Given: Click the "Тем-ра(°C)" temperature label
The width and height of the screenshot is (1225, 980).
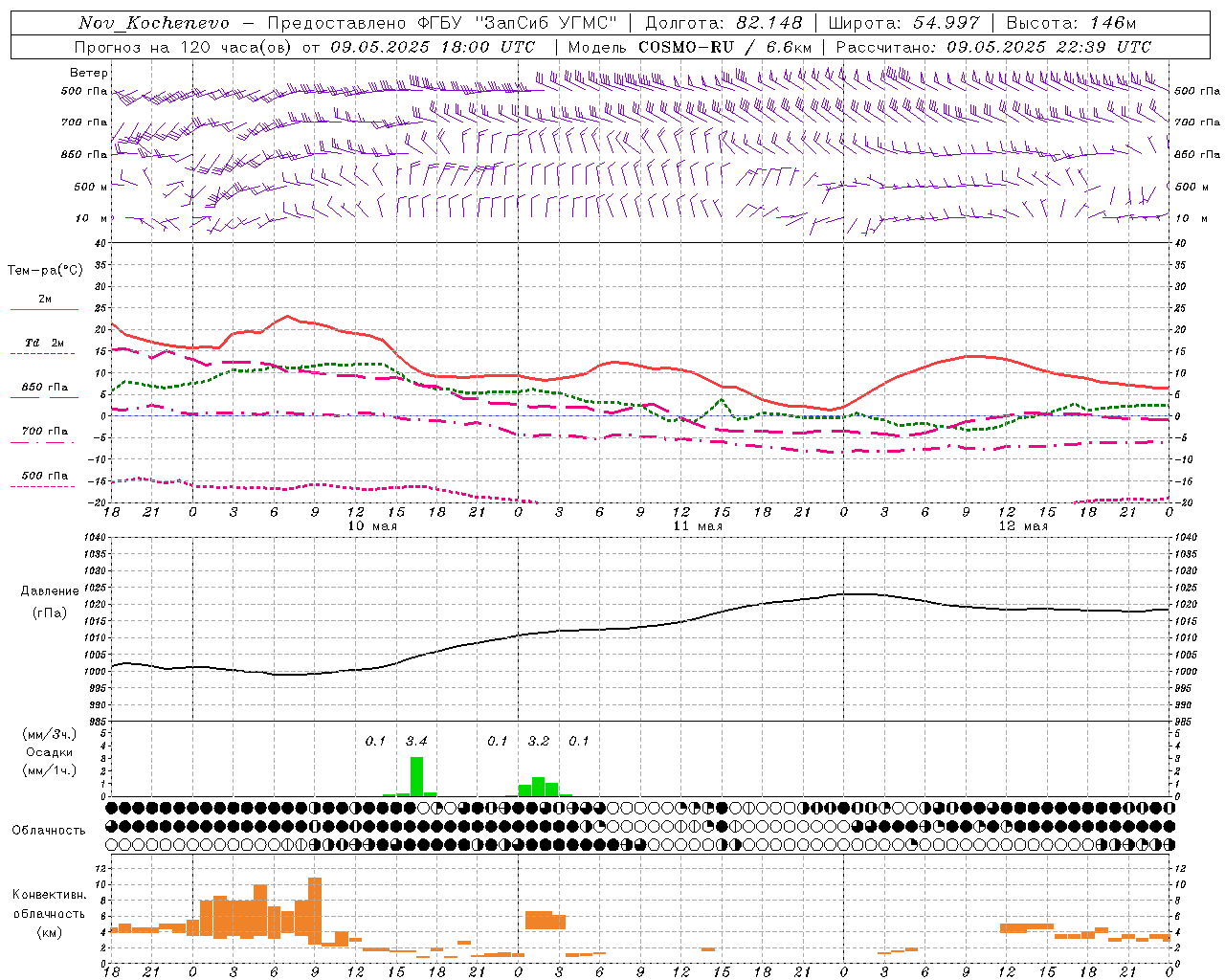Looking at the screenshot, I should click(x=45, y=271).
